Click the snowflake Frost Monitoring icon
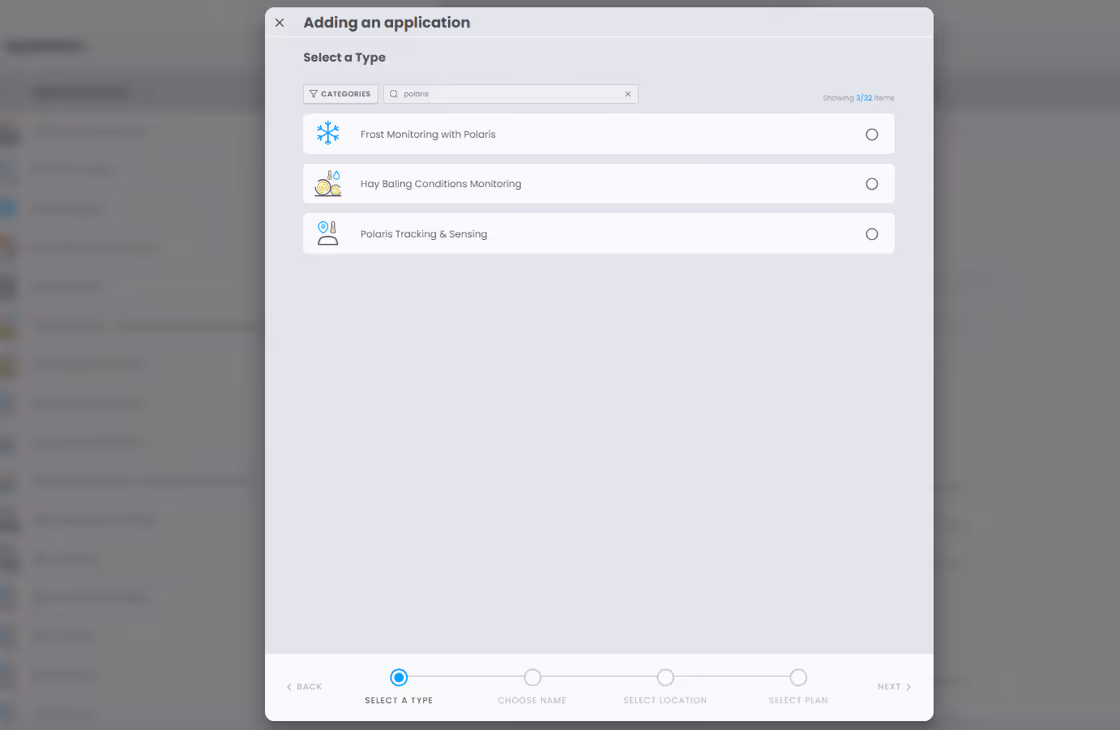The width and height of the screenshot is (1120, 730). coord(328,134)
